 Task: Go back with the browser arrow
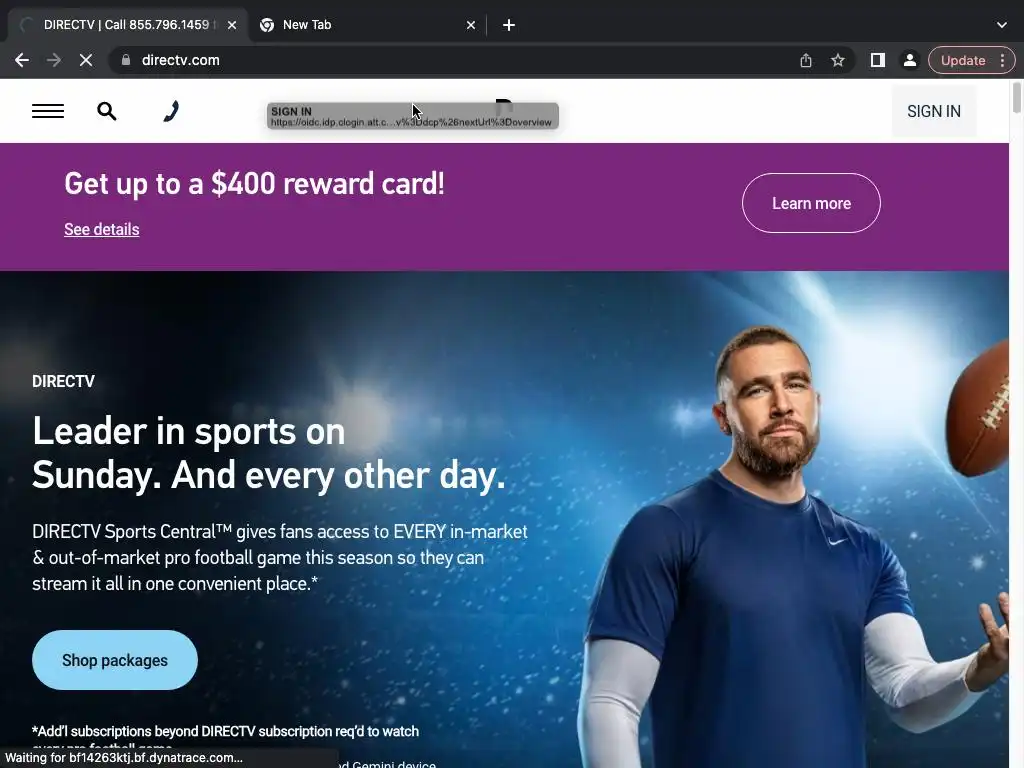(22, 60)
